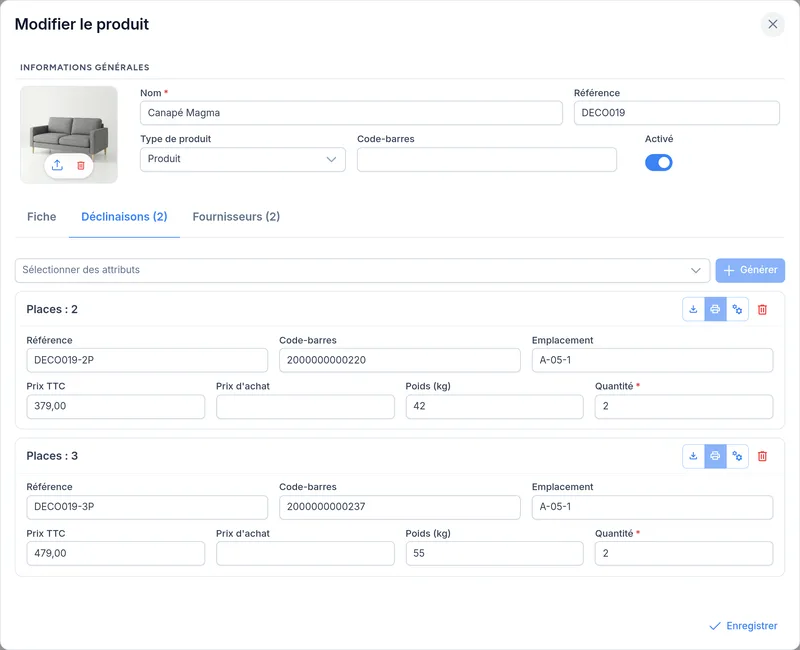Click the Informations générales section title
The height and width of the screenshot is (650, 800).
point(85,67)
